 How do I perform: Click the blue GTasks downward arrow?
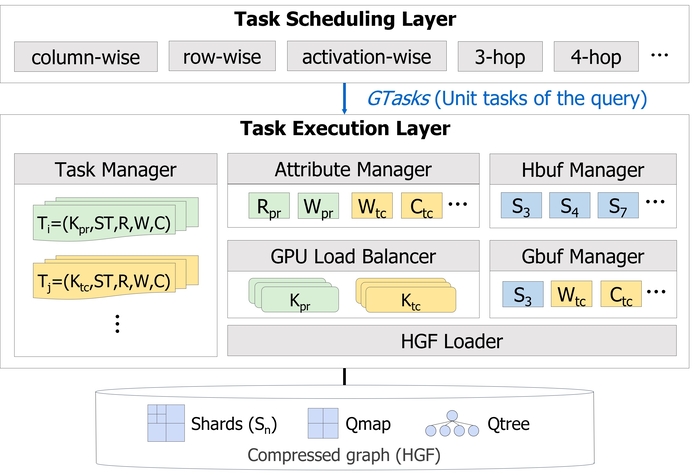pos(345,99)
